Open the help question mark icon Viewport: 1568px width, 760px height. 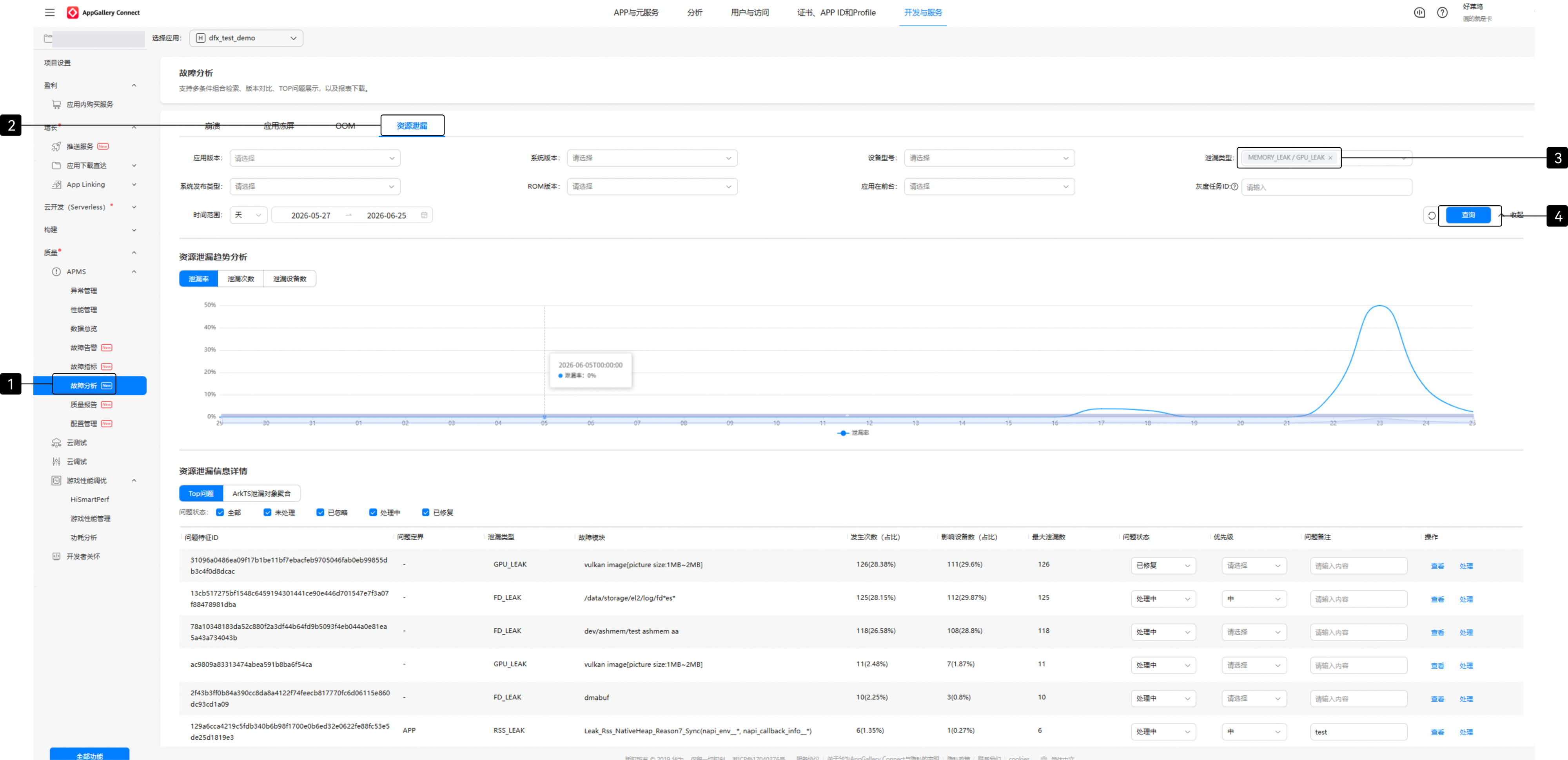pyautogui.click(x=1442, y=12)
